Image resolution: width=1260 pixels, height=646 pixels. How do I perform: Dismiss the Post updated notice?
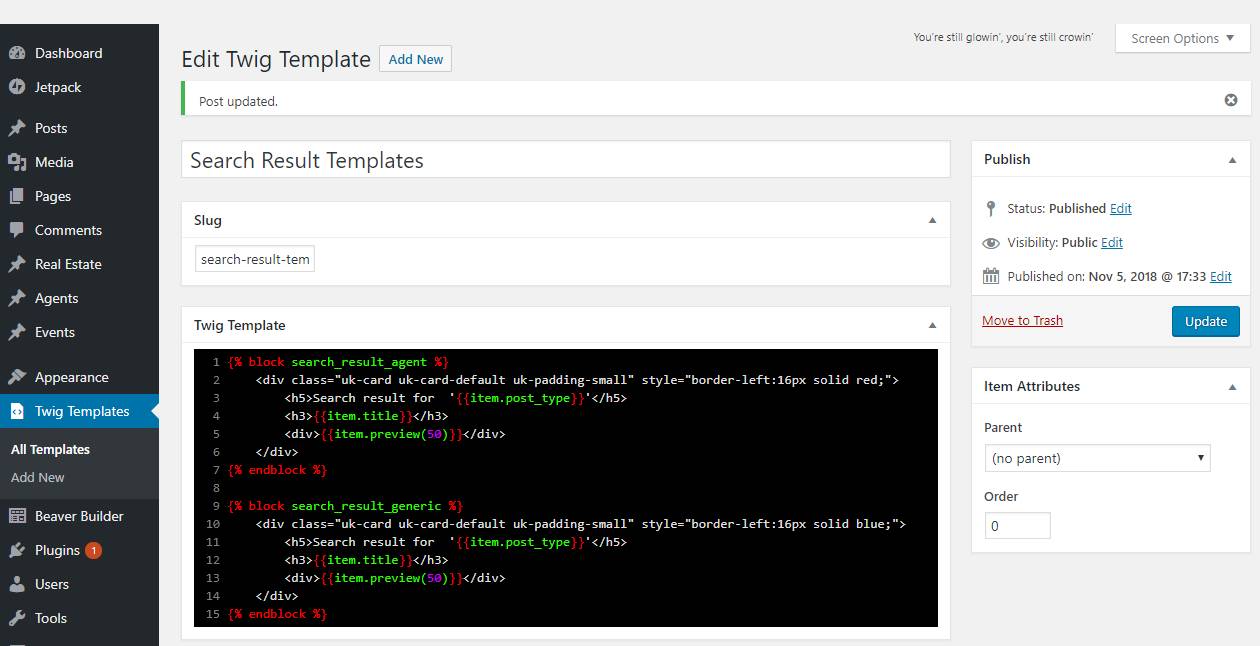pos(1230,98)
